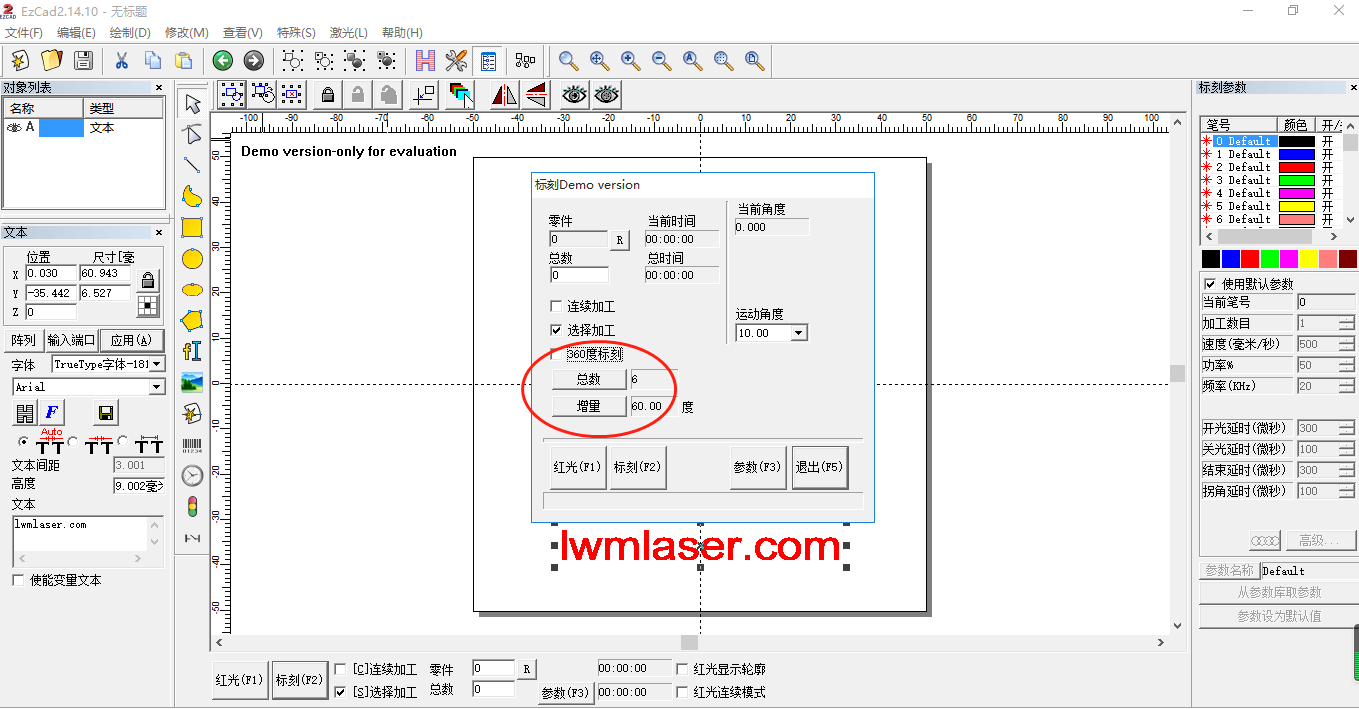Viewport: 1359px width, 709px height.
Task: Toggle [S]选择加工 checkbox in bottom bar
Action: click(340, 692)
